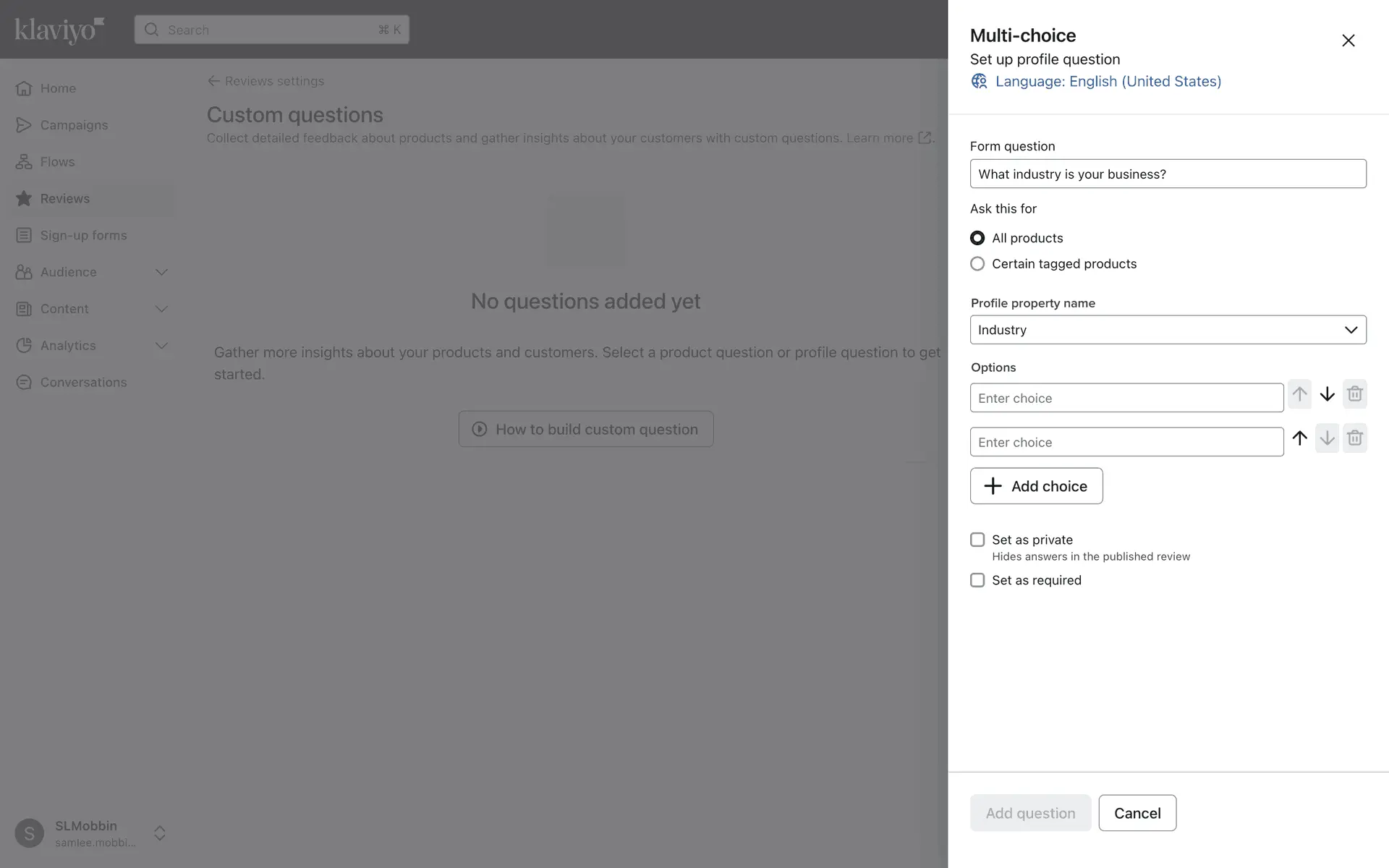Move the second option up with arrow
Viewport: 1389px width, 868px height.
(x=1299, y=438)
